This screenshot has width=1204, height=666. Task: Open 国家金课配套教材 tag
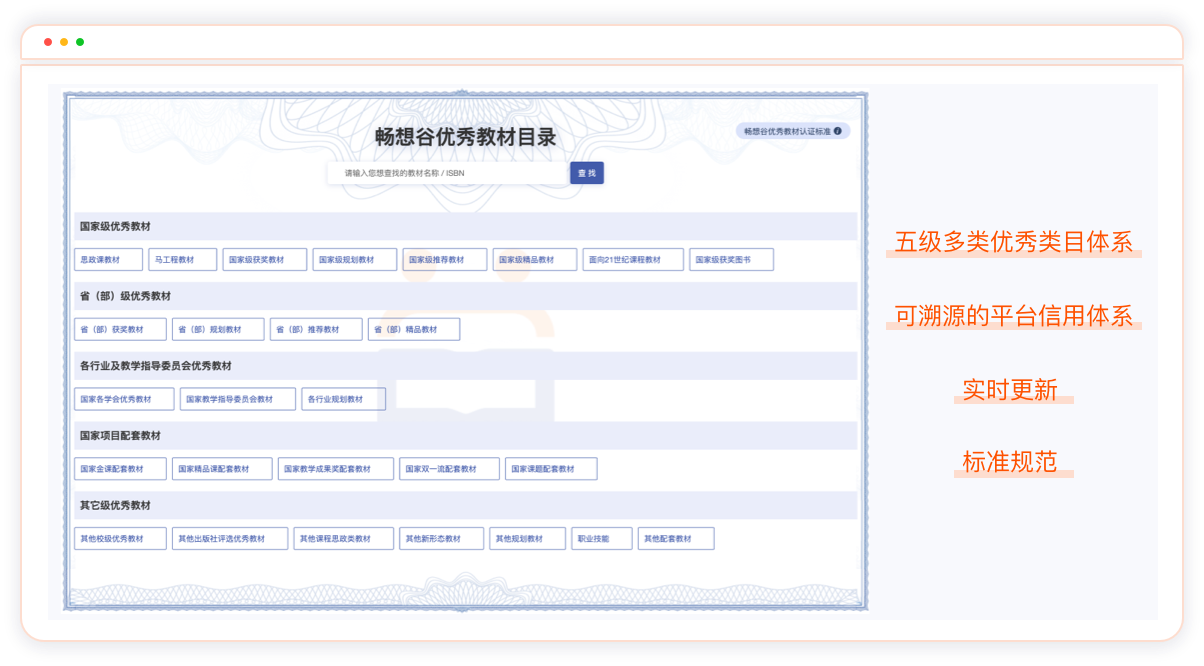(x=120, y=469)
